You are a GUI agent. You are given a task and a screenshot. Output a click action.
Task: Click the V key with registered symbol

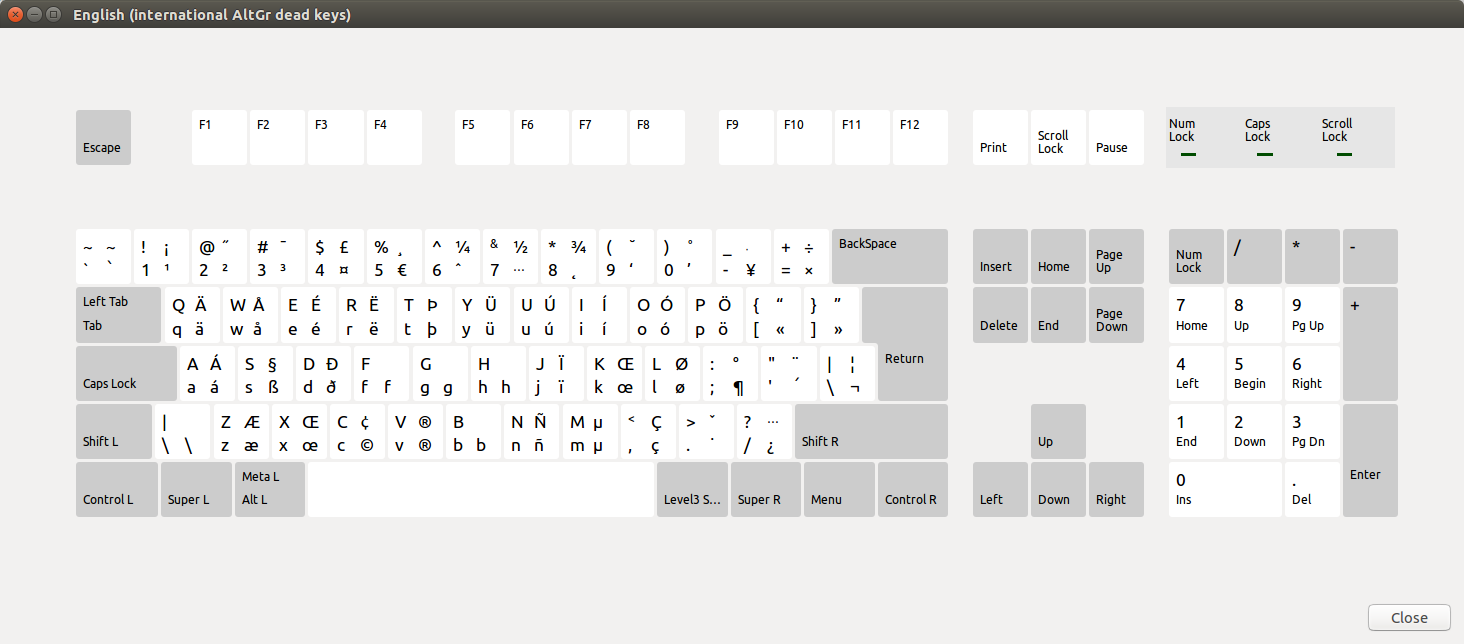click(415, 431)
